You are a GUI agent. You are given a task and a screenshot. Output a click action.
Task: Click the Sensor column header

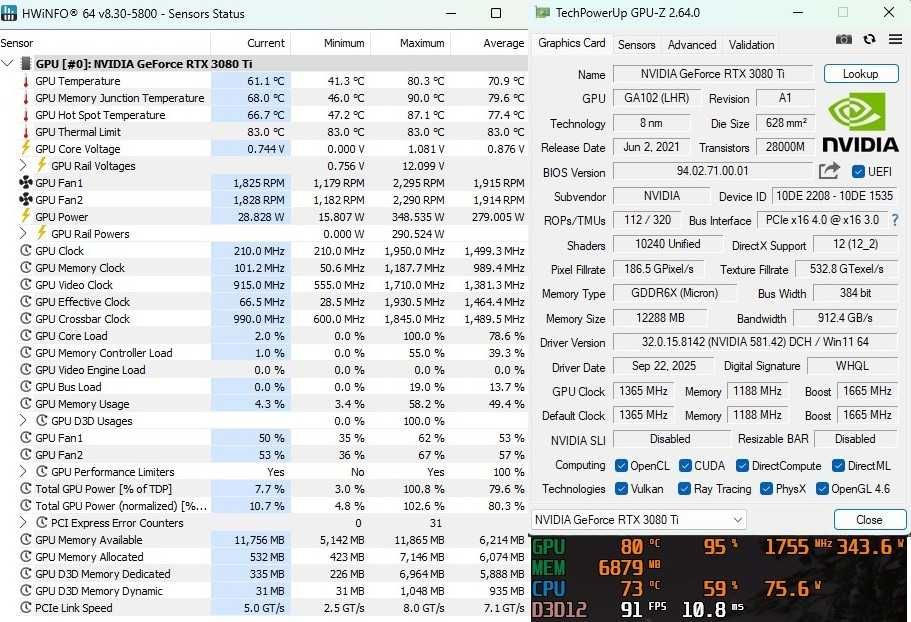(x=105, y=43)
